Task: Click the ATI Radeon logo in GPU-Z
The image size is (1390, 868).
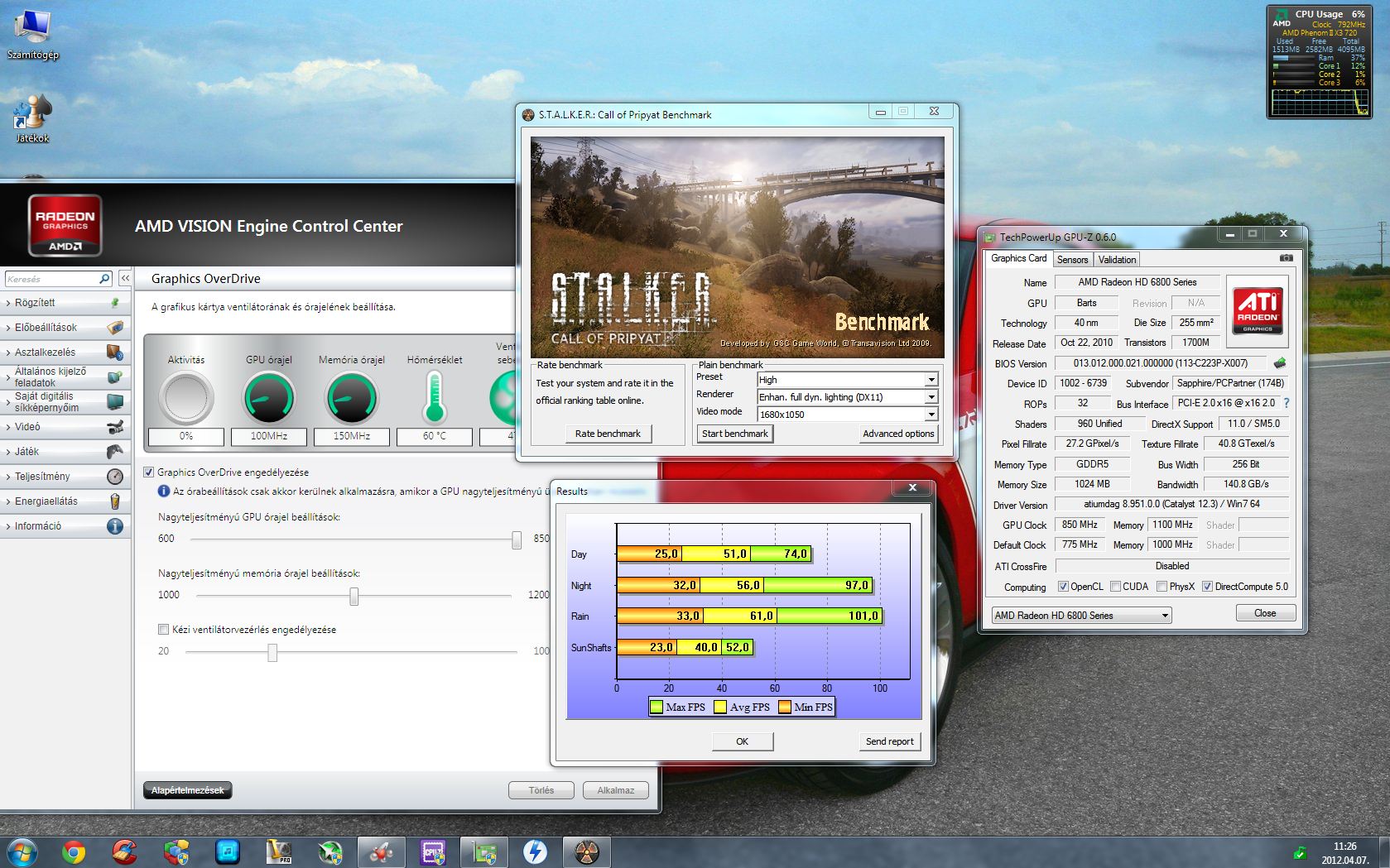Action: point(1258,309)
